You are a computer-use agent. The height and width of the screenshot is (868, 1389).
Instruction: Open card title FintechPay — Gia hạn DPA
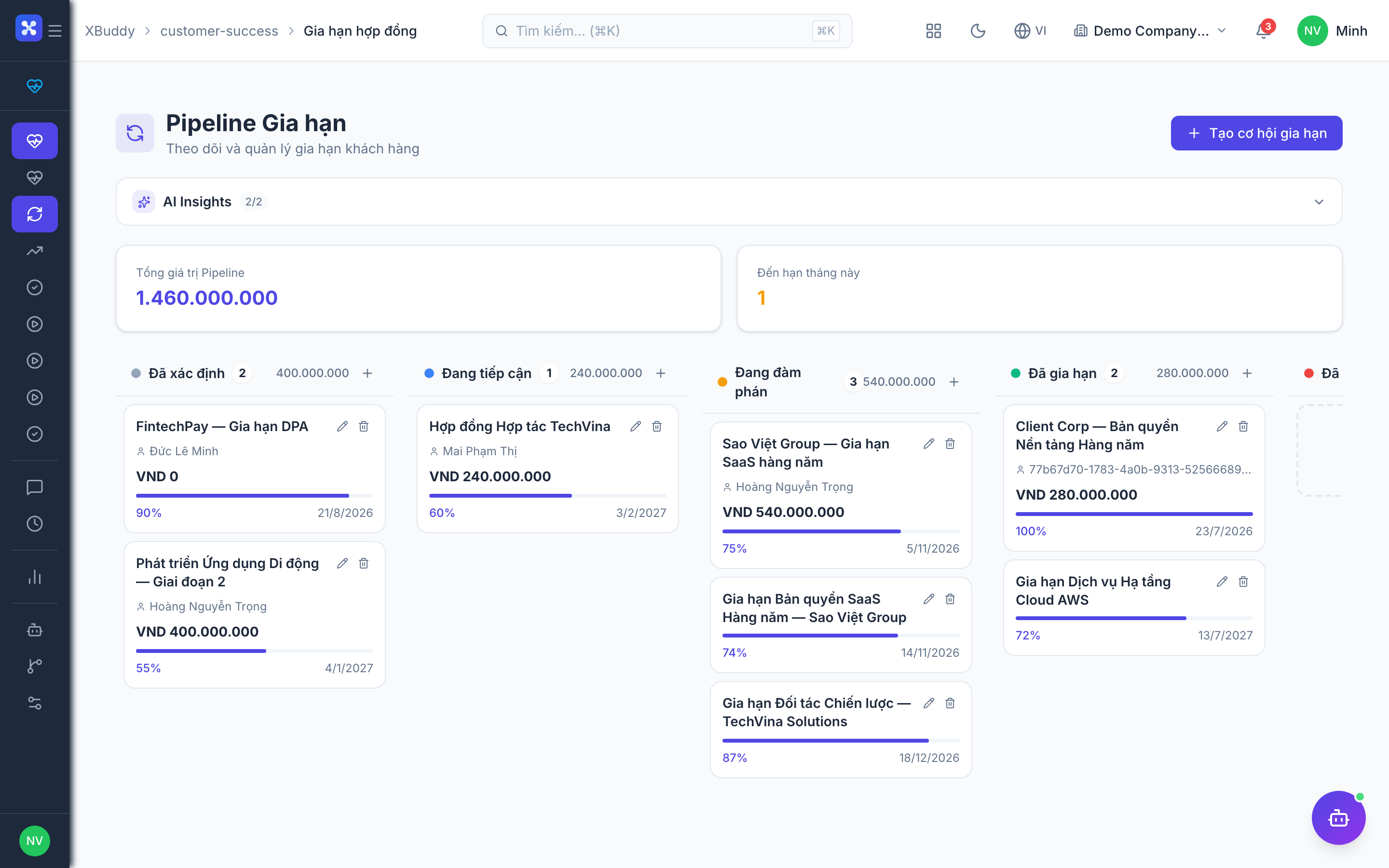[x=222, y=427]
